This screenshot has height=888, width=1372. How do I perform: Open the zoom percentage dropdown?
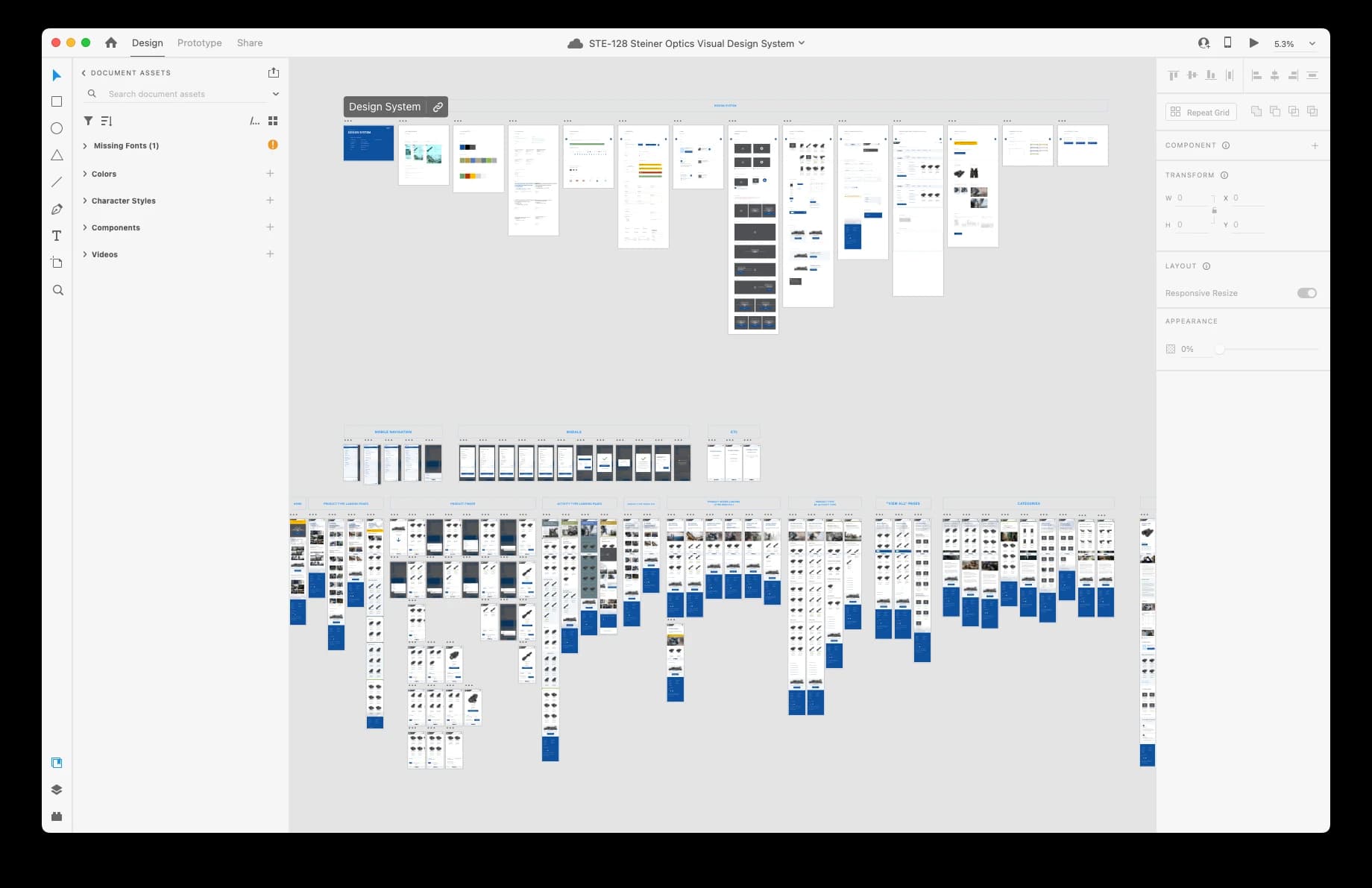[1312, 44]
